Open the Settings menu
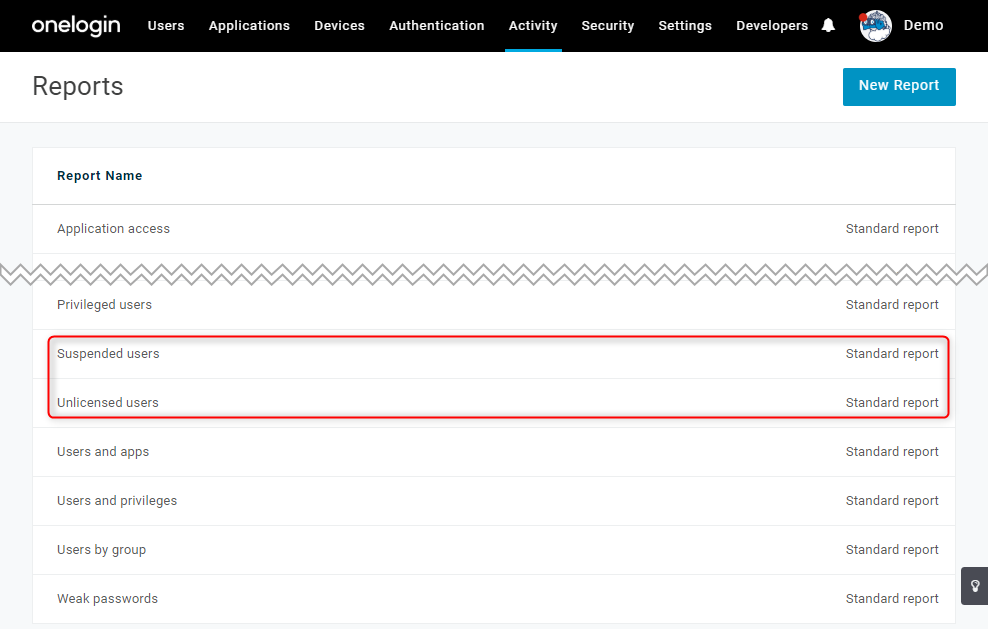The width and height of the screenshot is (988, 629). tap(685, 26)
